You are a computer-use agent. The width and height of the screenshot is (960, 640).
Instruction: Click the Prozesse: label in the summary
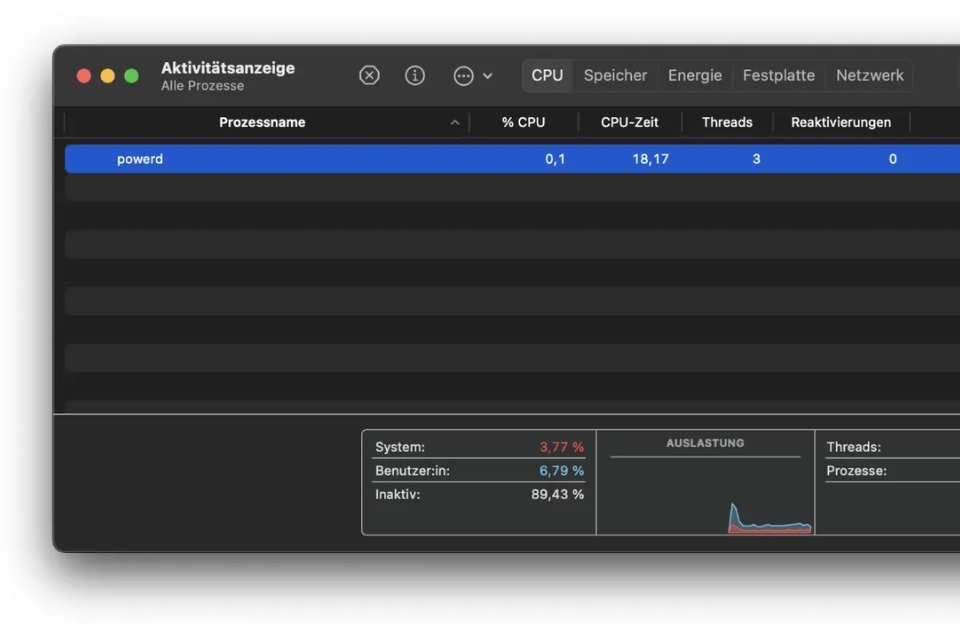857,471
